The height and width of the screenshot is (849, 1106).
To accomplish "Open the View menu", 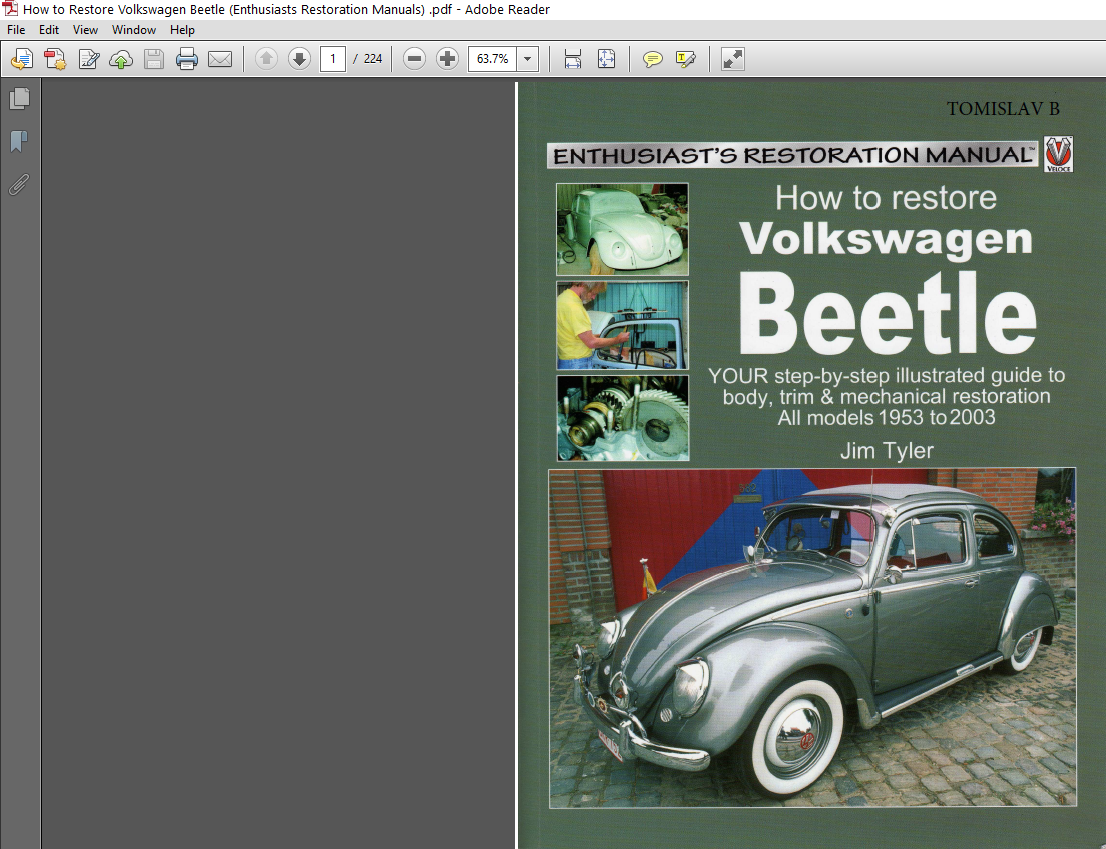I will click(85, 30).
